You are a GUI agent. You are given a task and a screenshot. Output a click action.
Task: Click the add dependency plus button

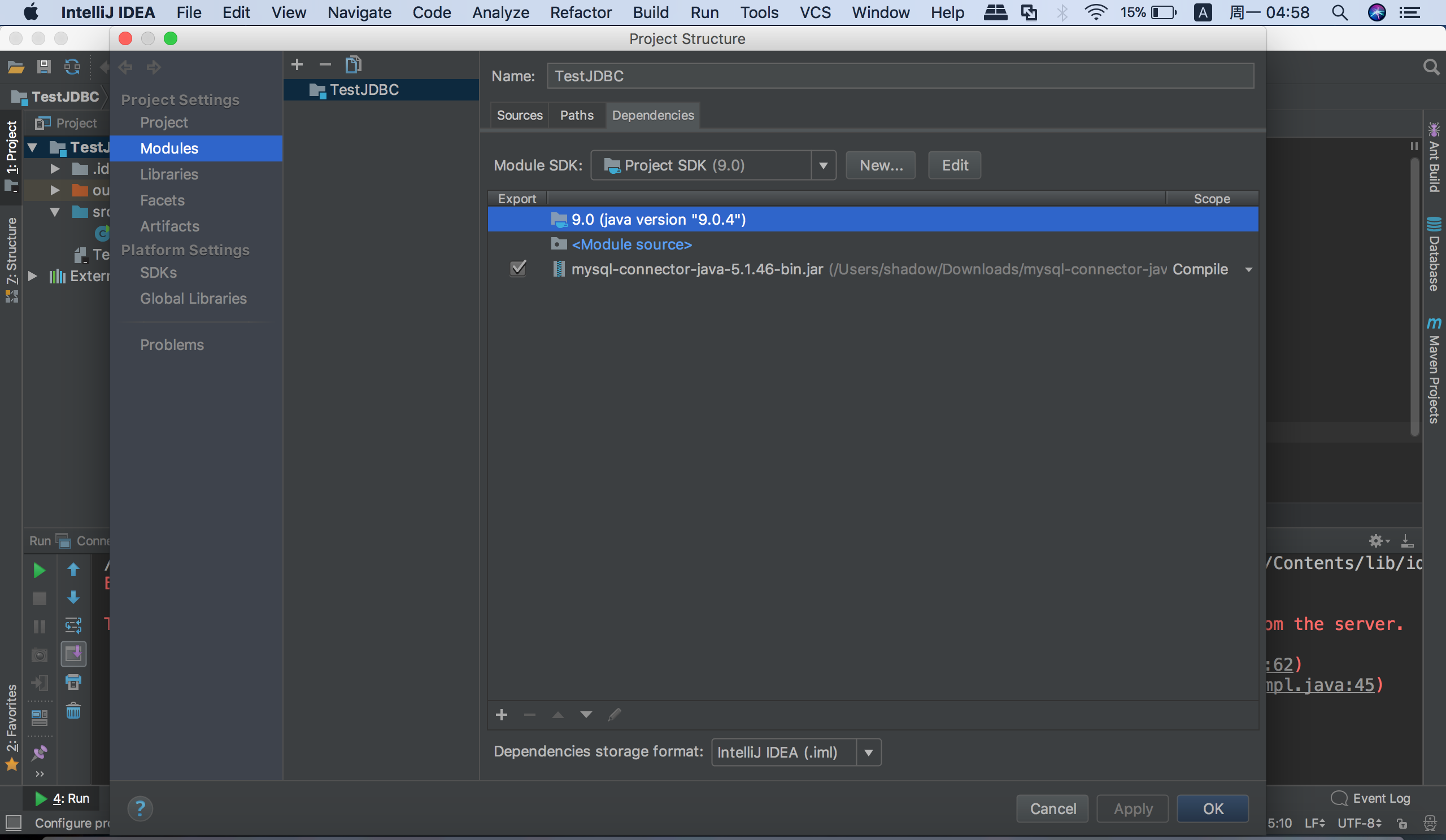tap(501, 715)
